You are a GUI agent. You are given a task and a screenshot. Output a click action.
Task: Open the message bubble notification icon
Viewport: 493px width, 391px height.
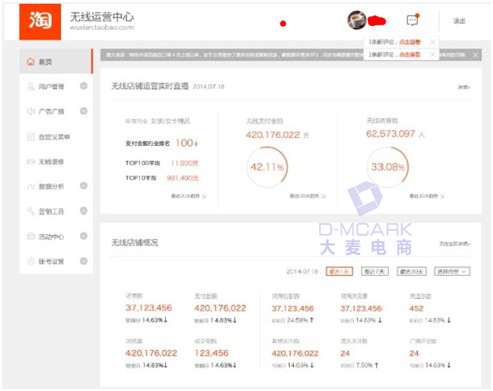tap(413, 20)
